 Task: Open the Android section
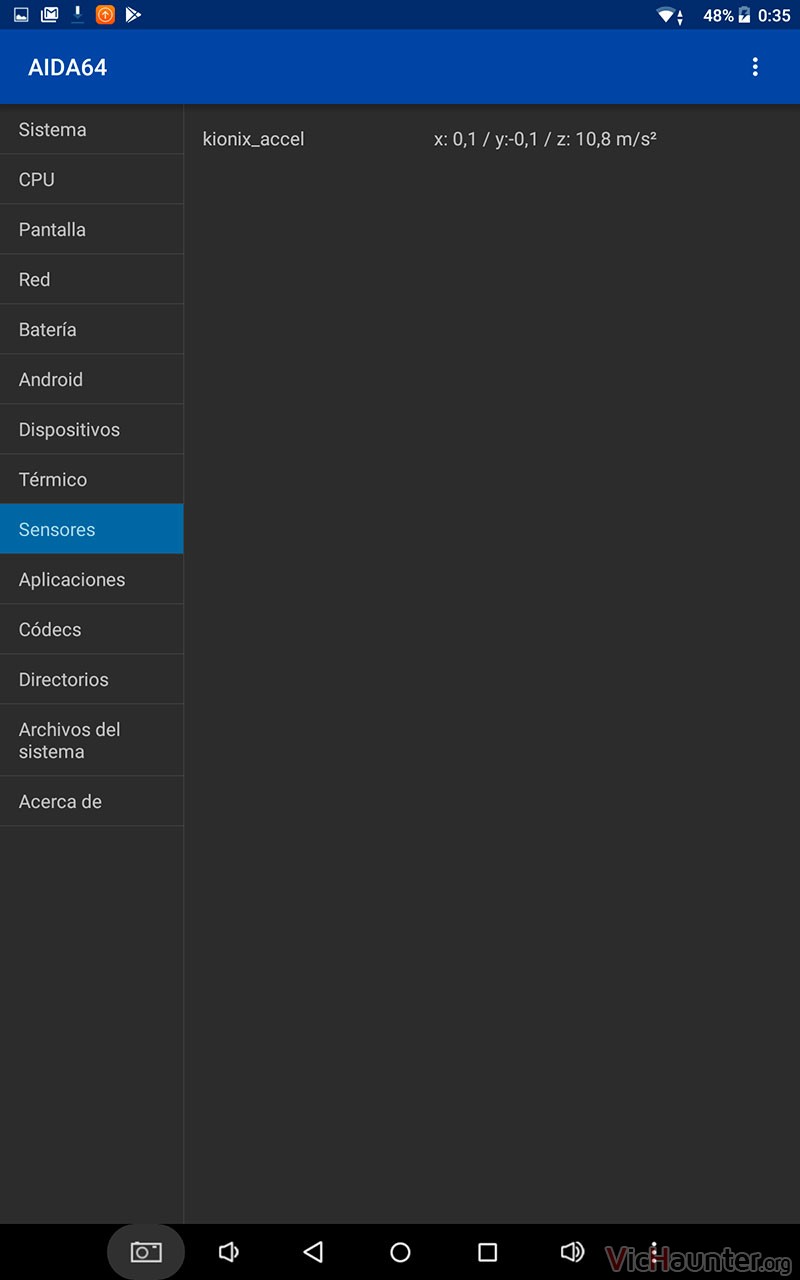click(x=92, y=379)
